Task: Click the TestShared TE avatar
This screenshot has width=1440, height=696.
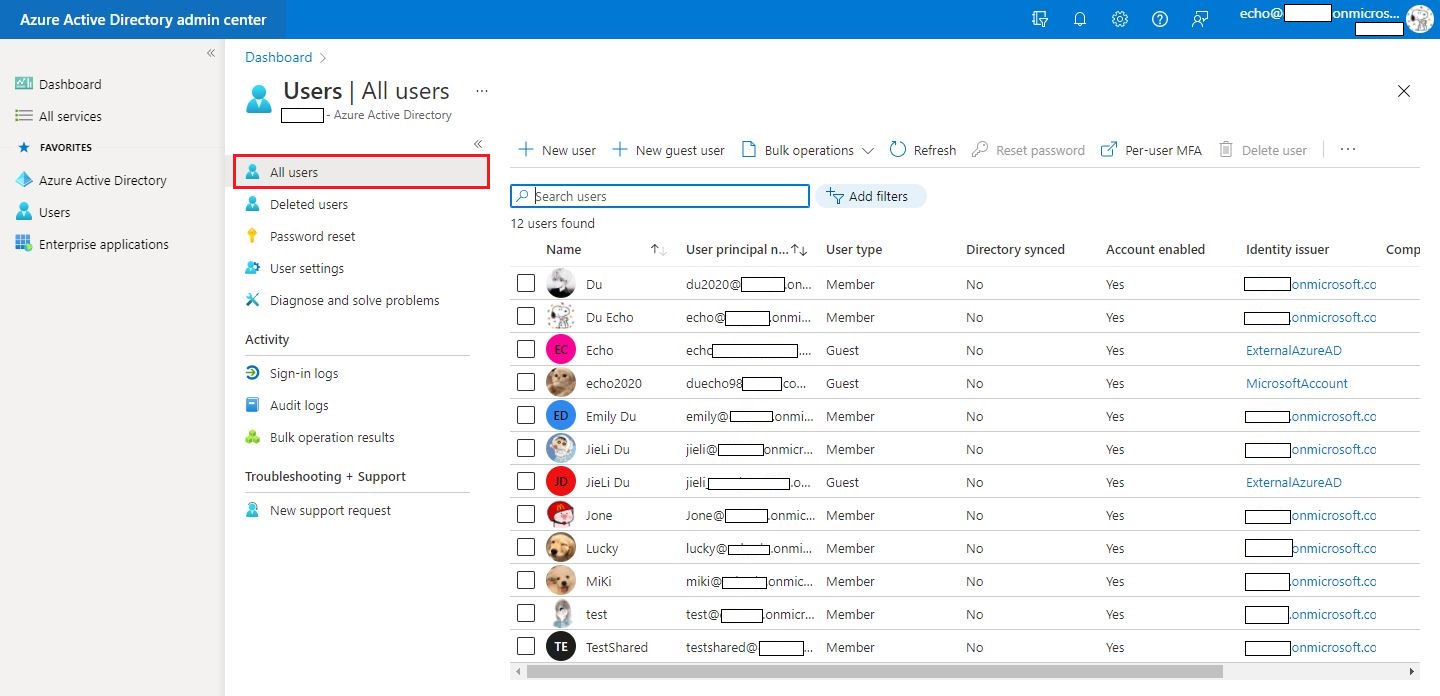Action: 561,647
